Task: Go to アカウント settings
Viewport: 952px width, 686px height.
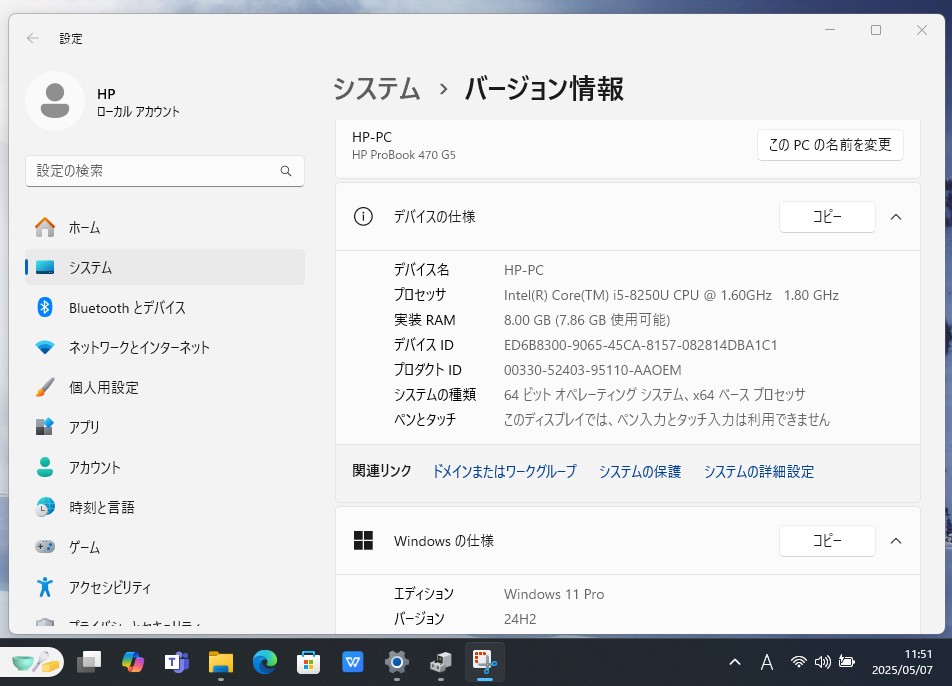Action: pos(165,467)
